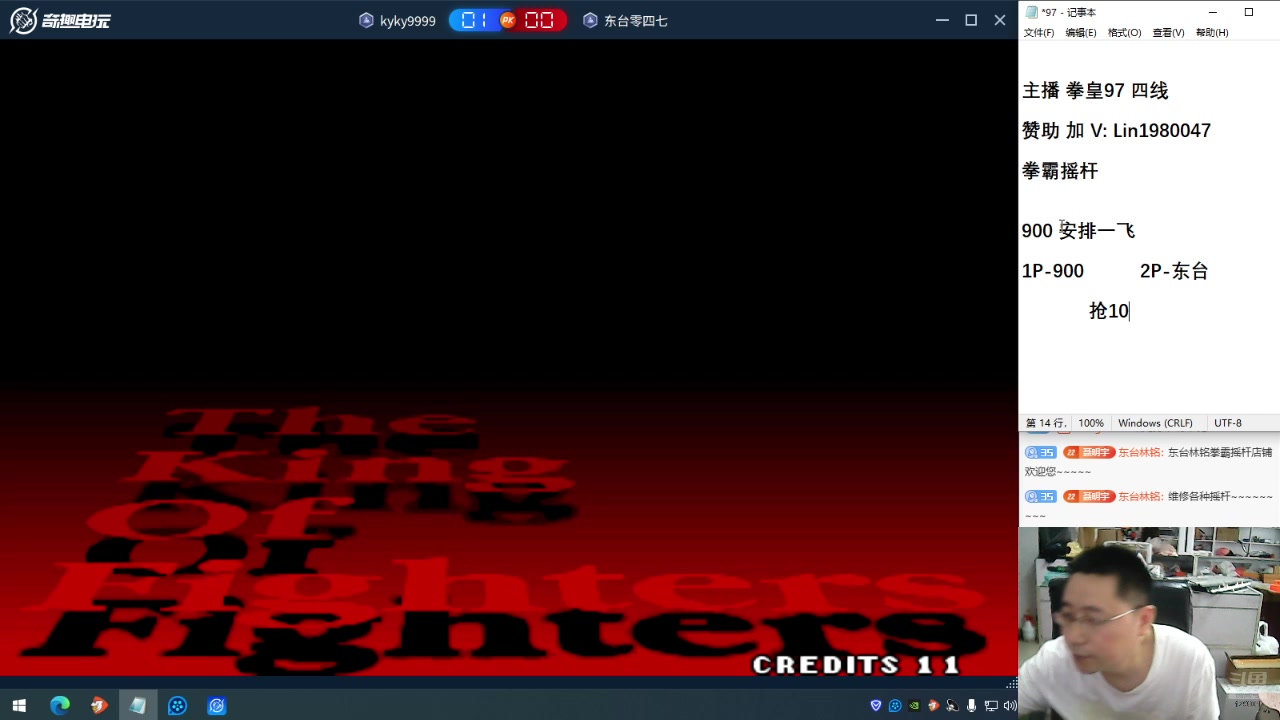Click the text 2P-东台 in Notepad
Image resolution: width=1280 pixels, height=720 pixels.
point(1174,271)
